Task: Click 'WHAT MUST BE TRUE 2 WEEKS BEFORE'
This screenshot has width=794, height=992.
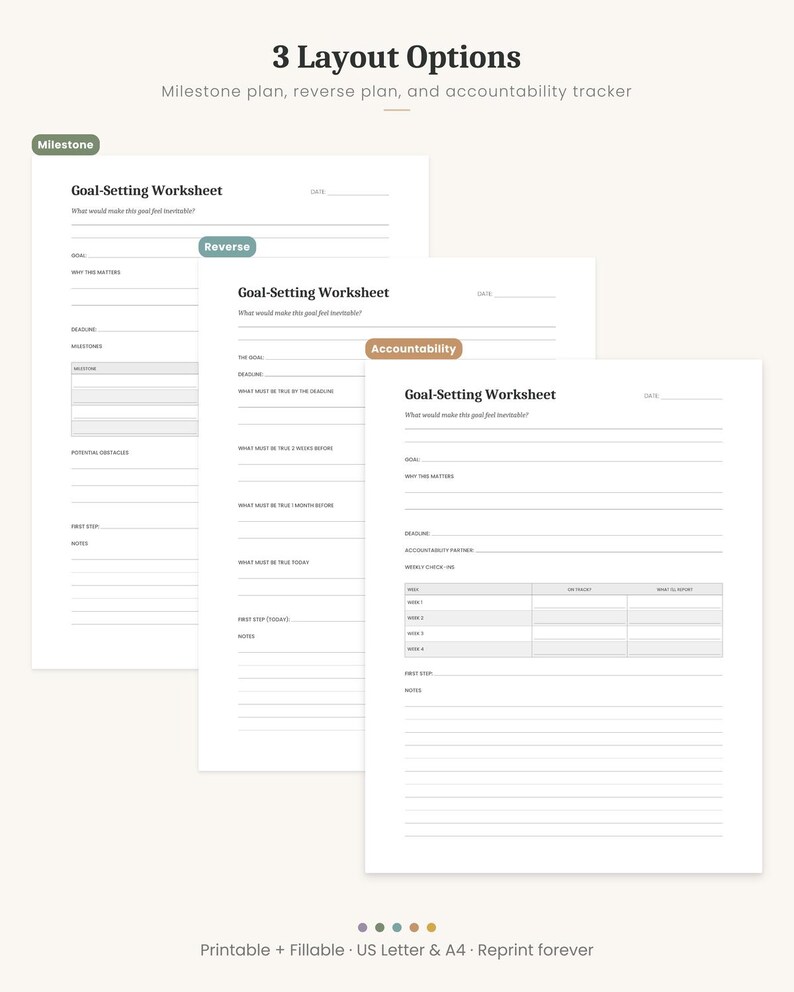Action: tap(285, 448)
